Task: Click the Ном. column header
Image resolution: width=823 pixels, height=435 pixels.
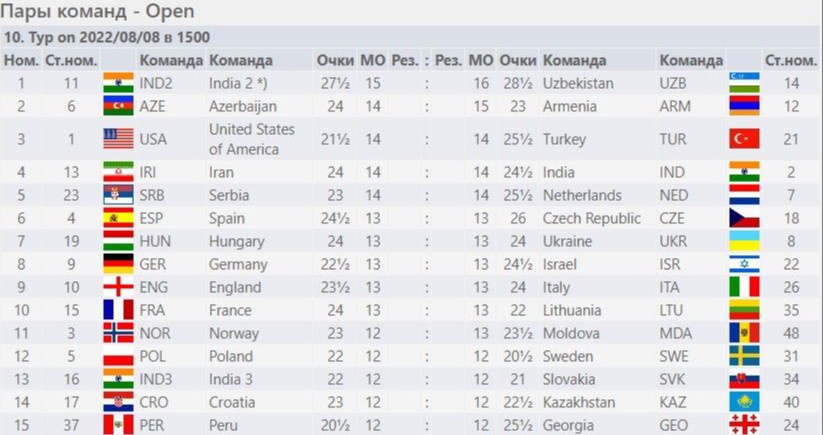Action: click(x=21, y=61)
